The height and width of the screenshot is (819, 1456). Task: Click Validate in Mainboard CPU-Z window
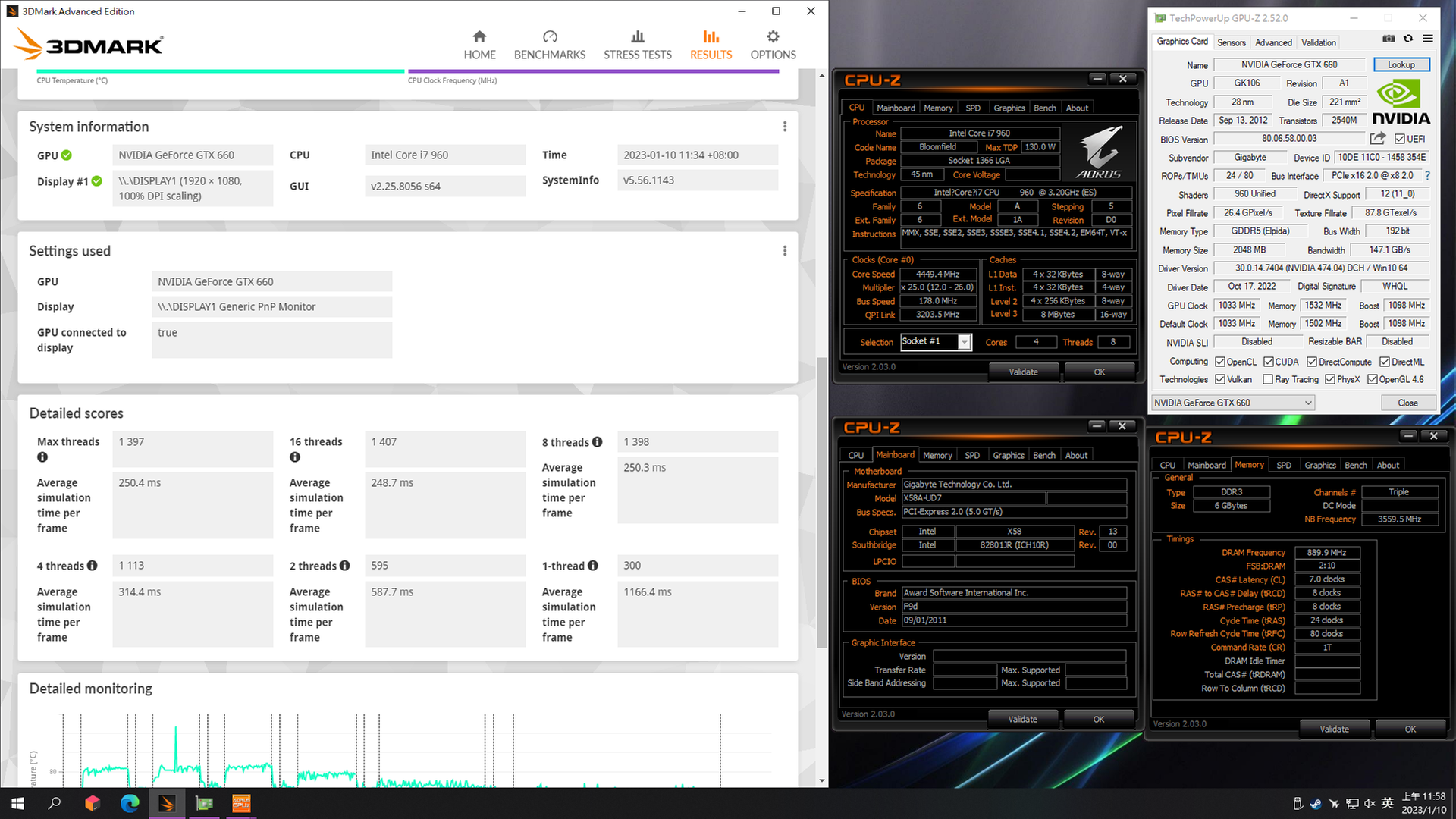click(x=1022, y=720)
